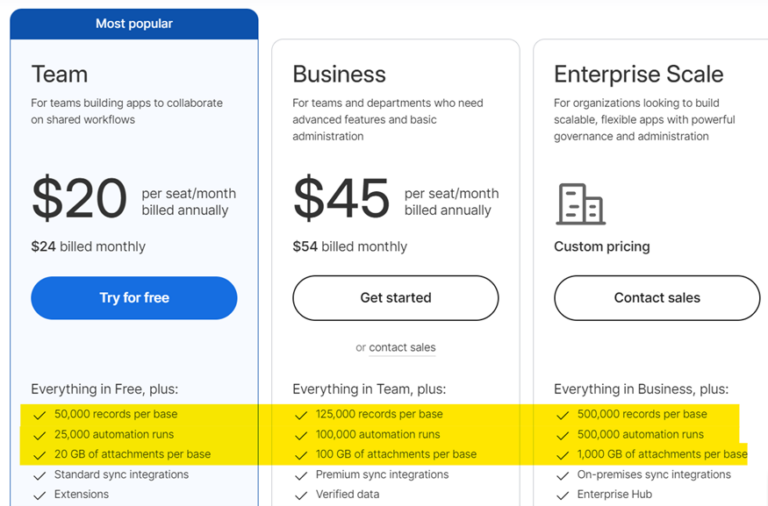Select the Most popular banner tab
The image size is (768, 506).
(x=134, y=23)
